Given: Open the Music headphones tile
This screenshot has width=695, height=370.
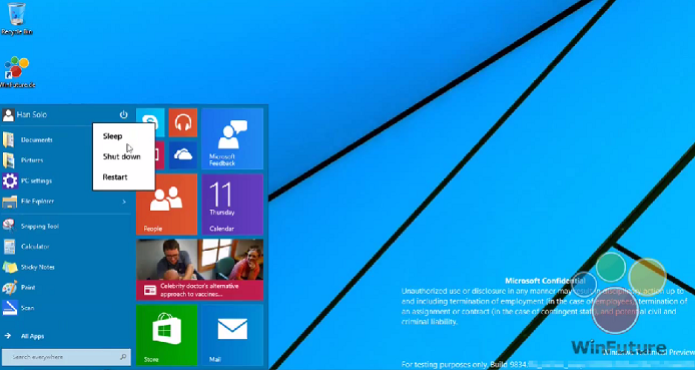Looking at the screenshot, I should pyautogui.click(x=183, y=123).
